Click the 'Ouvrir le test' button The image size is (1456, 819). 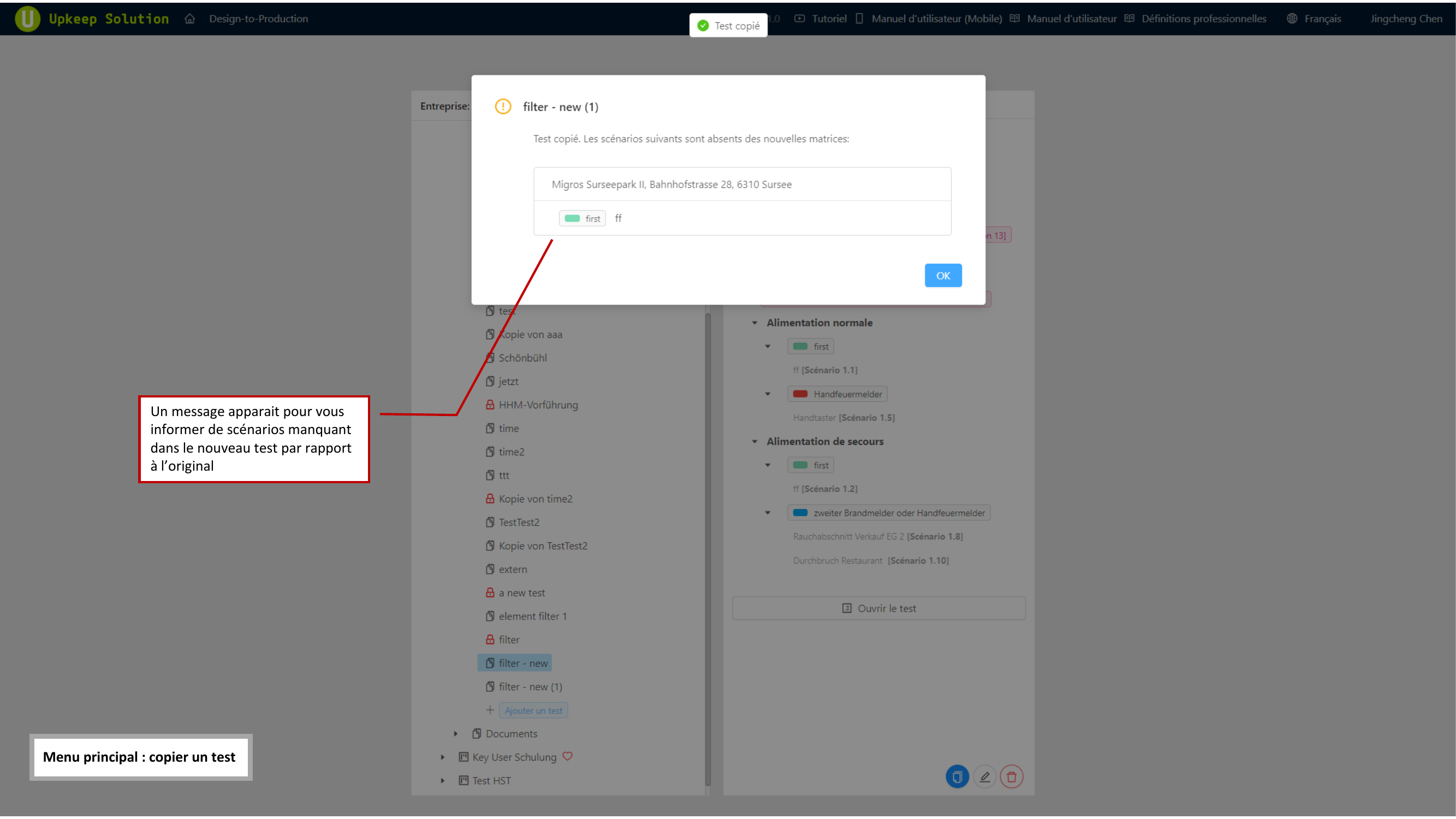tap(878, 608)
